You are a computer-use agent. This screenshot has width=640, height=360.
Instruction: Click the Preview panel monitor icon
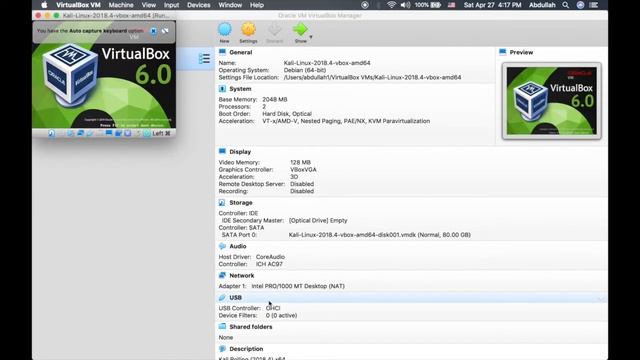502,52
